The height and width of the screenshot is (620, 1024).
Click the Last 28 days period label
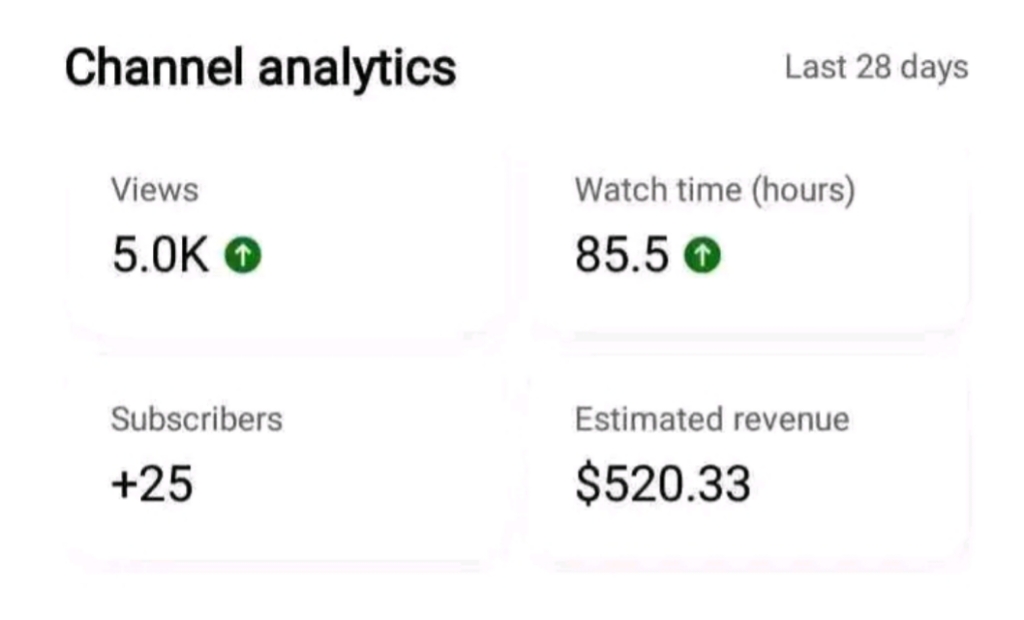[876, 68]
